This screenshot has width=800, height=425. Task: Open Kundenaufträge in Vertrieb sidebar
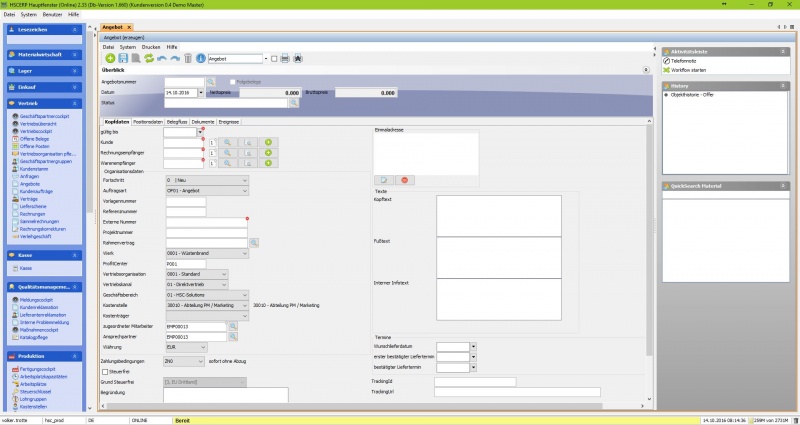tap(37, 190)
